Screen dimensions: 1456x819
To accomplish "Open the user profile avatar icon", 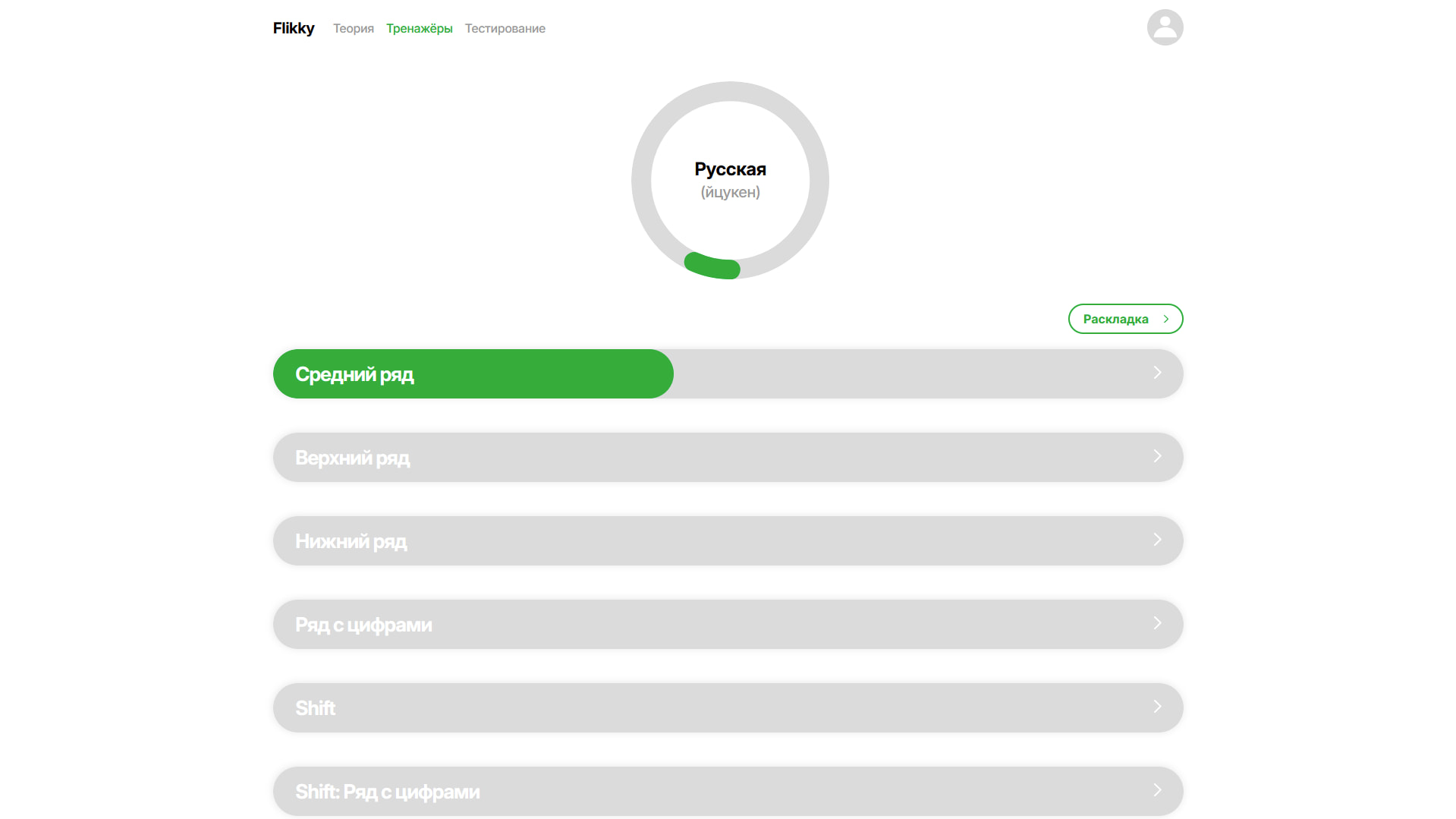I will tap(1165, 27).
